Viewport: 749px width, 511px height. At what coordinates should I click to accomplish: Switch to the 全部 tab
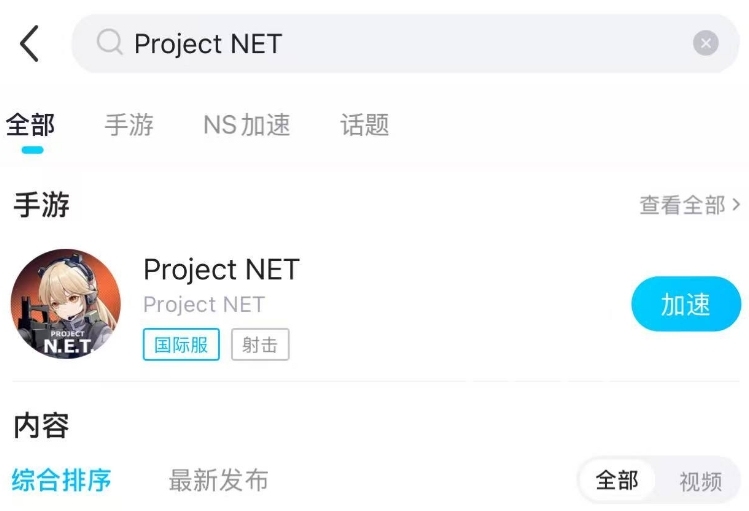[x=31, y=125]
